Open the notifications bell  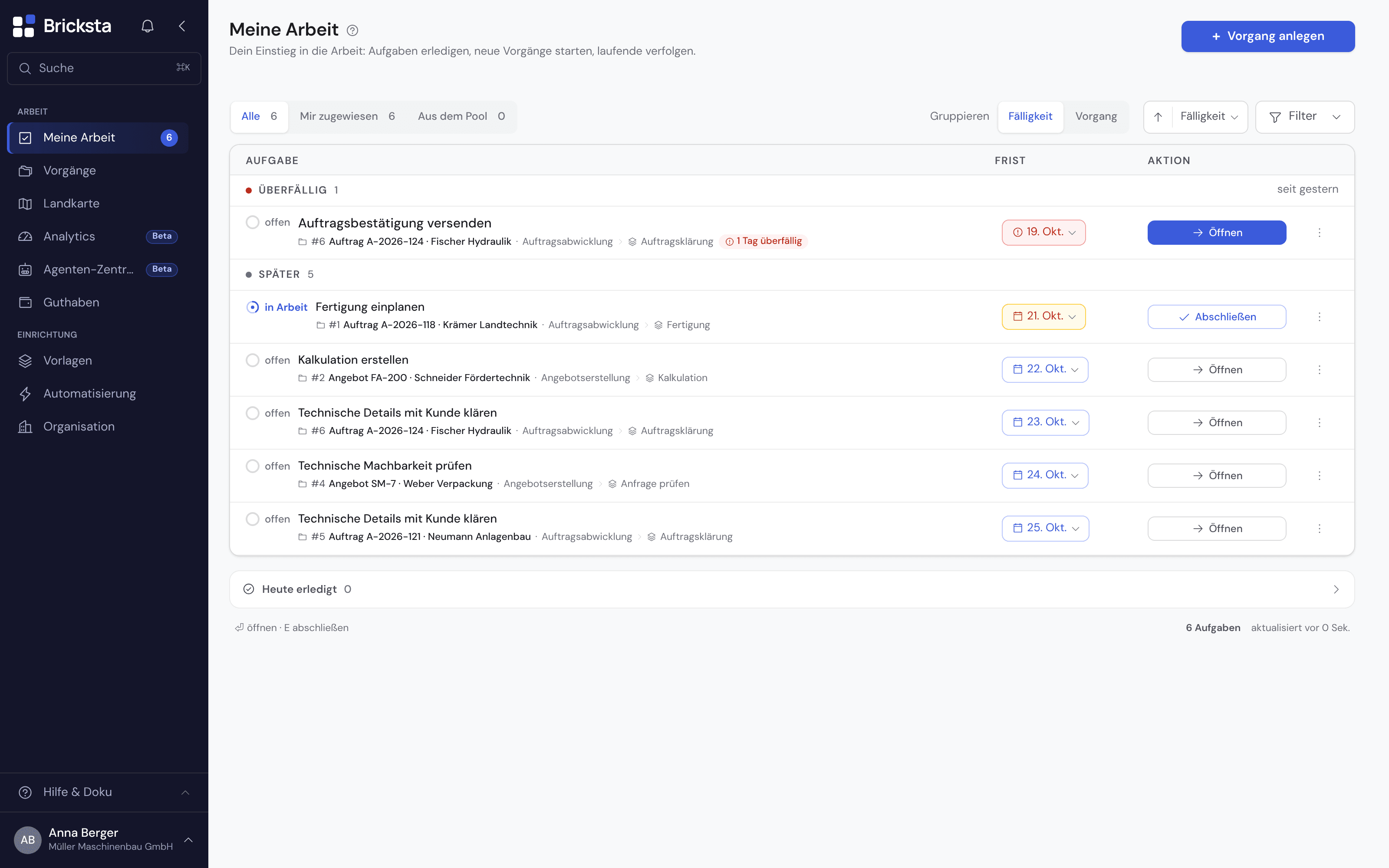click(x=148, y=26)
